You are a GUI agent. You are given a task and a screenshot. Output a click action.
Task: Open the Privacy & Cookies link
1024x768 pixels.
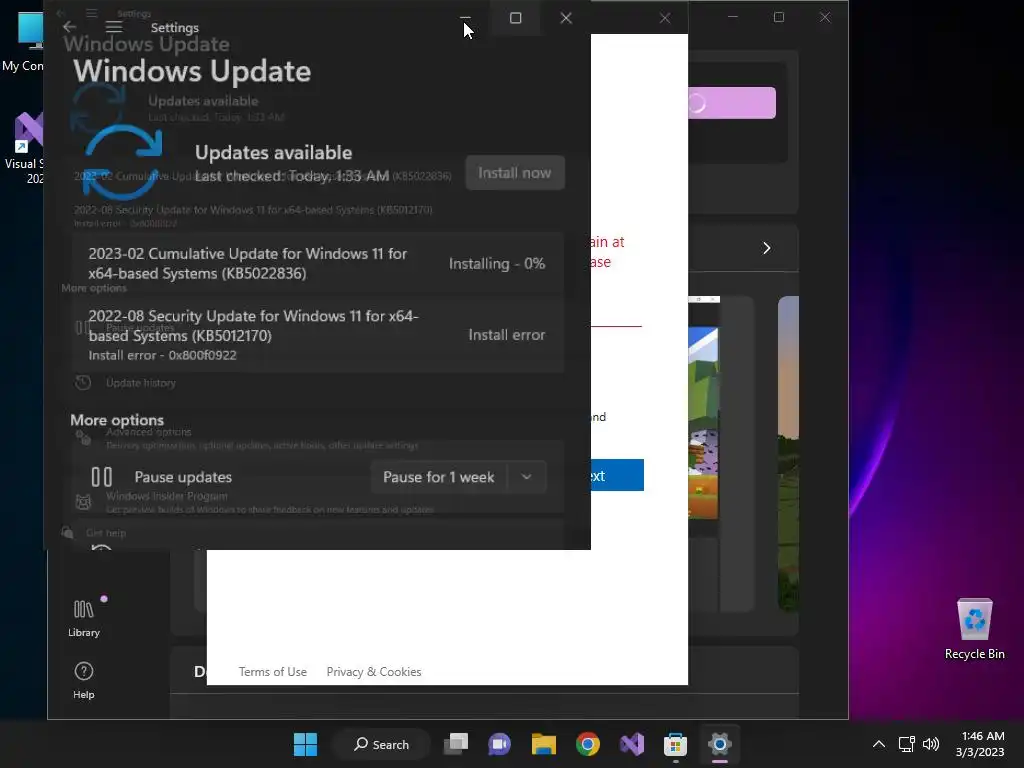(x=374, y=672)
